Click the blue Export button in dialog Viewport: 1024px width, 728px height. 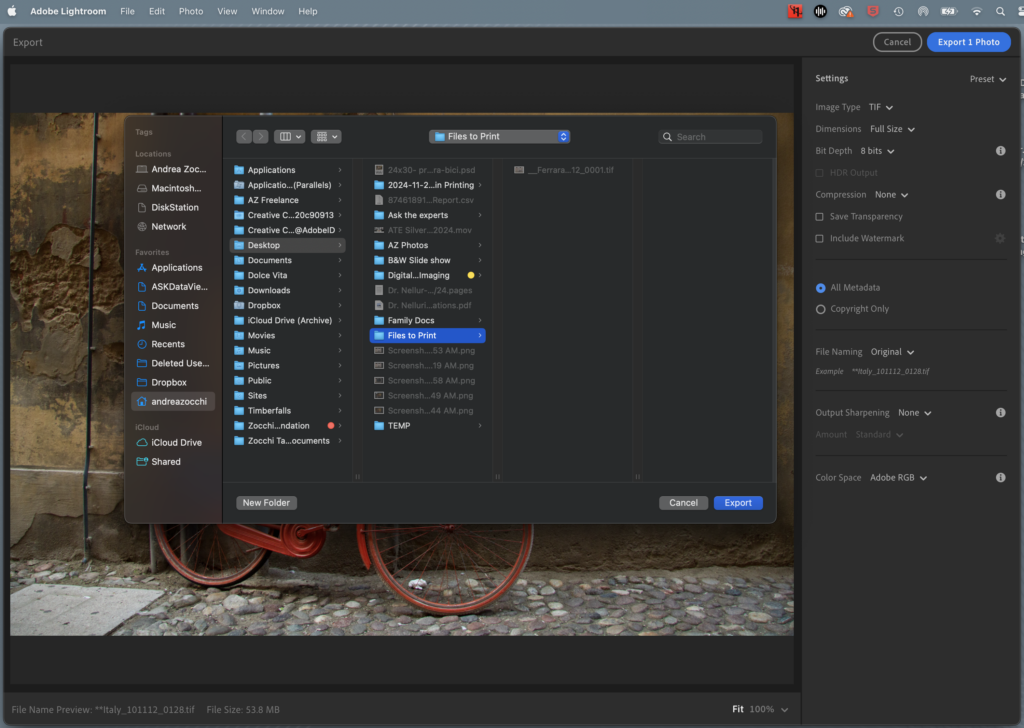(x=738, y=503)
